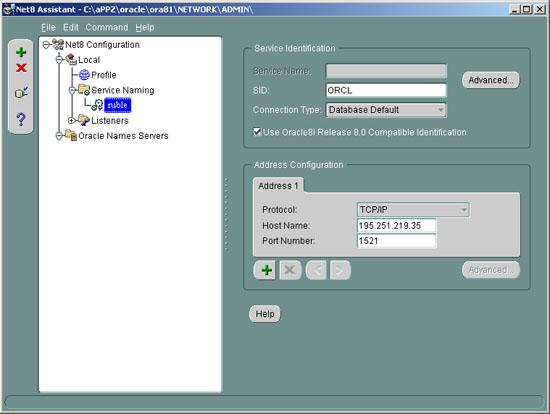Open the Edit menu
The height and width of the screenshot is (414, 550).
click(x=71, y=27)
